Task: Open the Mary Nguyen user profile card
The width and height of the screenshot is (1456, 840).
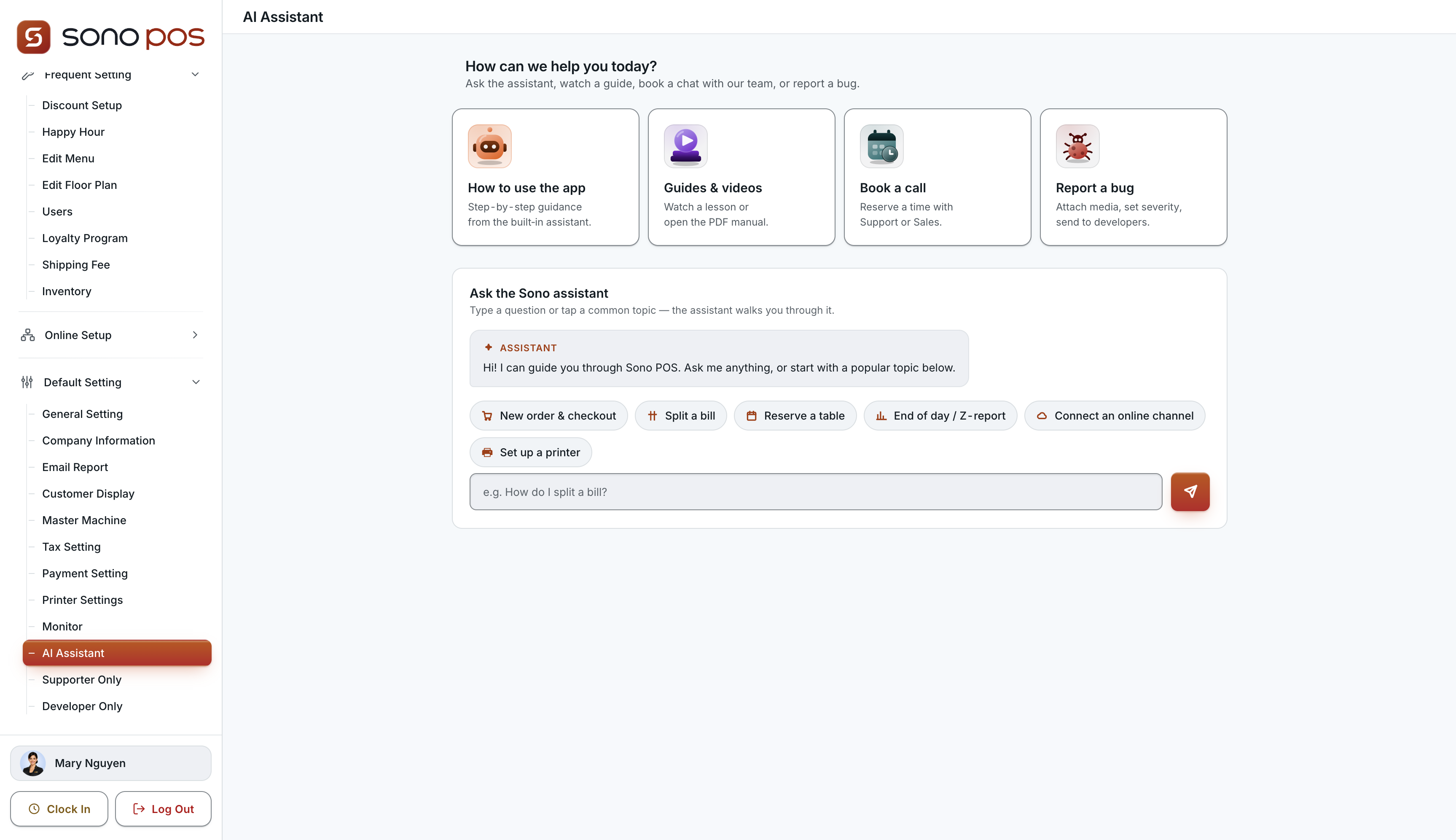Action: point(111,763)
